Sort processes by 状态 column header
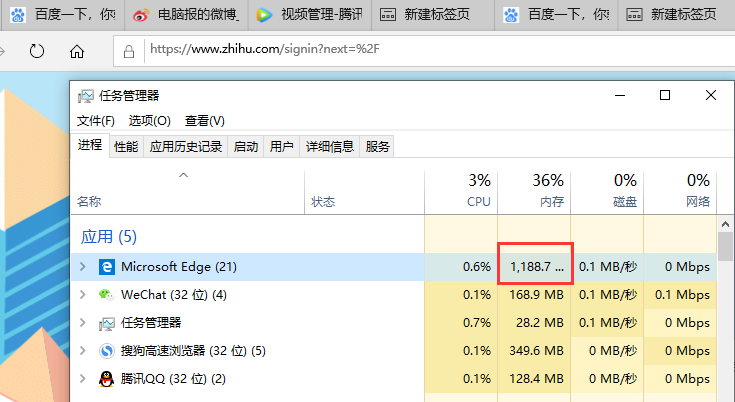 pyautogui.click(x=364, y=193)
